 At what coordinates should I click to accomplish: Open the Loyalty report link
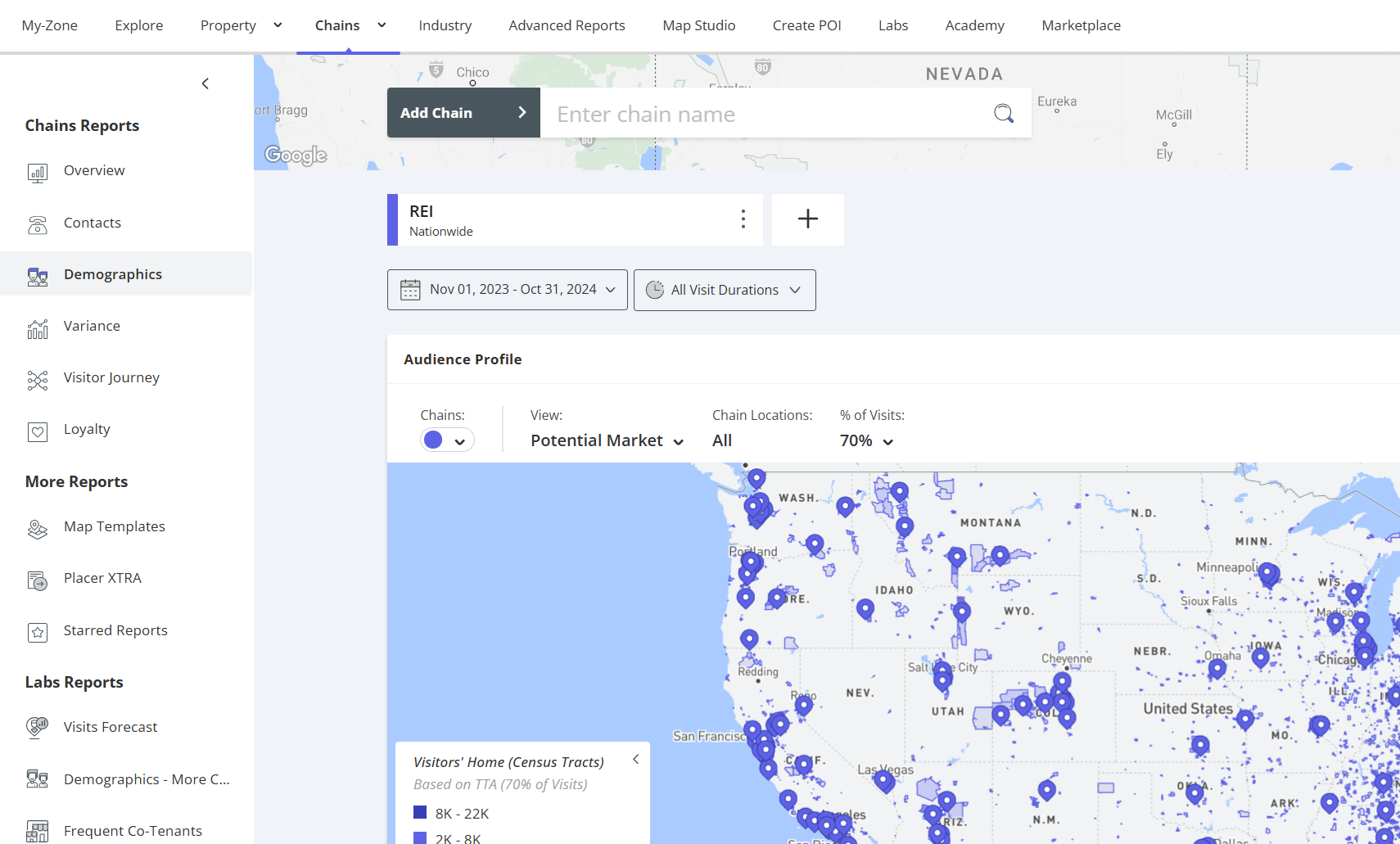[x=87, y=429]
